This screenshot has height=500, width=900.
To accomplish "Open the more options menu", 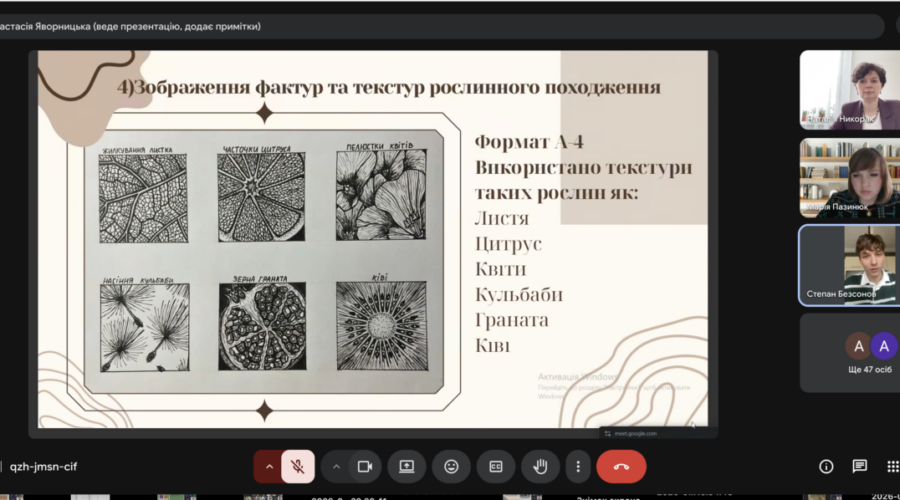I will click(578, 467).
